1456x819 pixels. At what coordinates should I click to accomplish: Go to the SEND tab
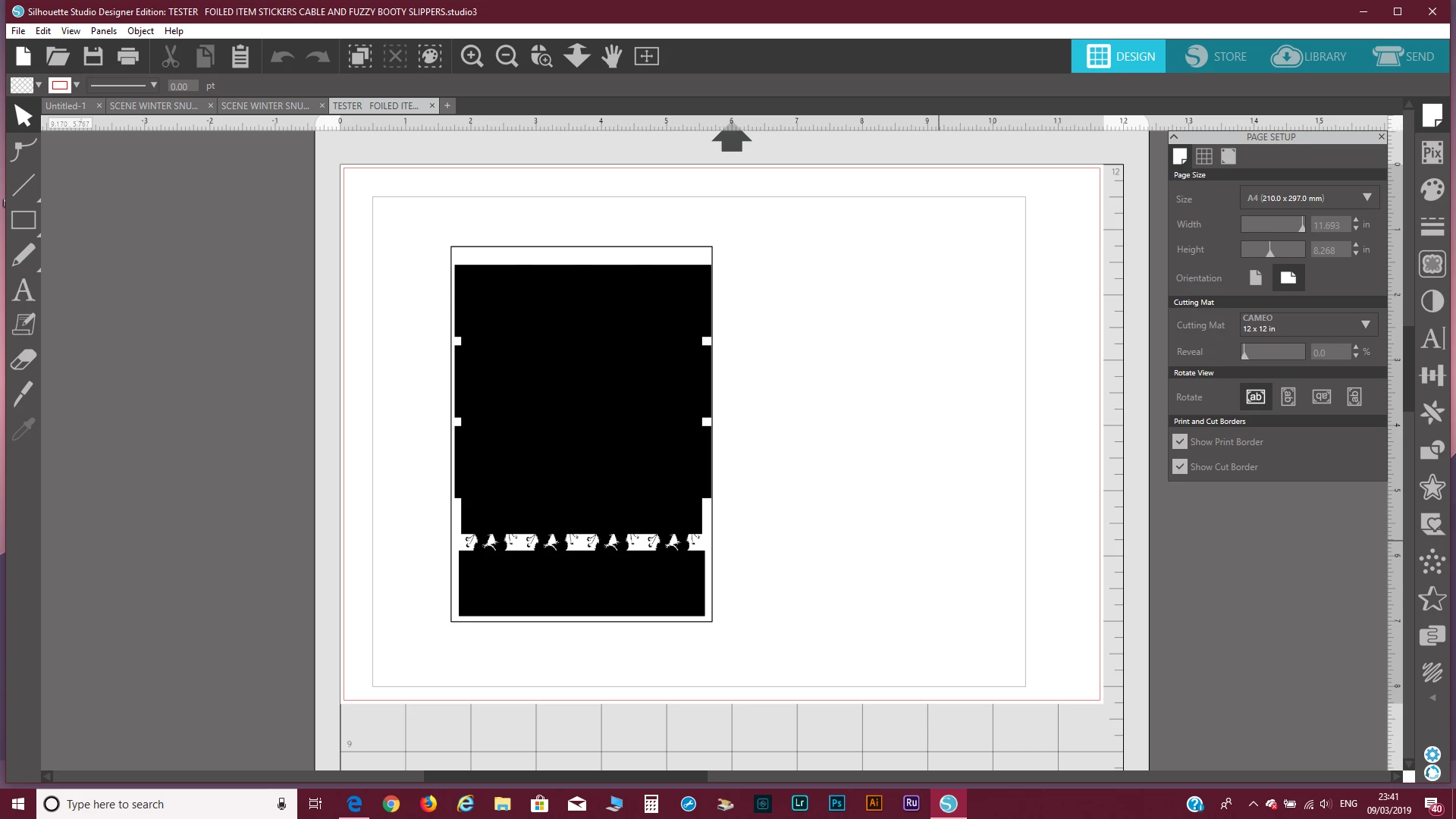click(1404, 56)
